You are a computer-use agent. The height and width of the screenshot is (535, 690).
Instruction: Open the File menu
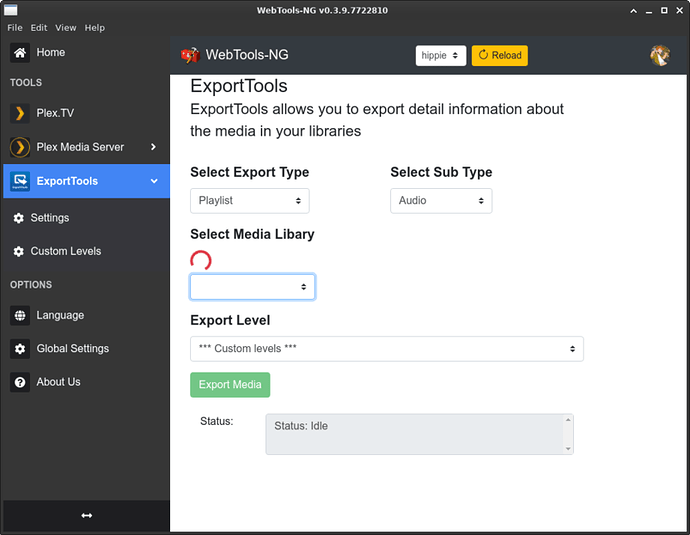pyautogui.click(x=15, y=28)
